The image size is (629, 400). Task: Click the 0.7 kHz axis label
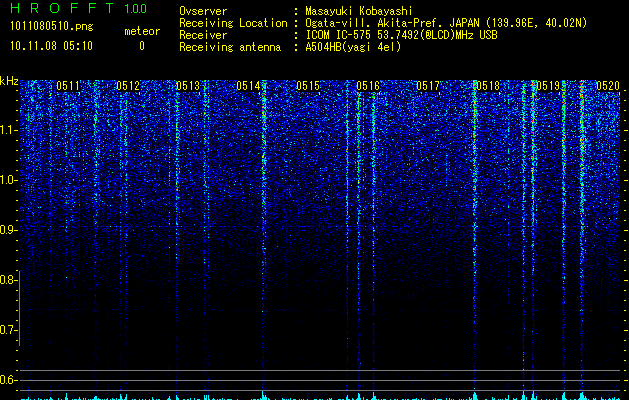coord(8,330)
